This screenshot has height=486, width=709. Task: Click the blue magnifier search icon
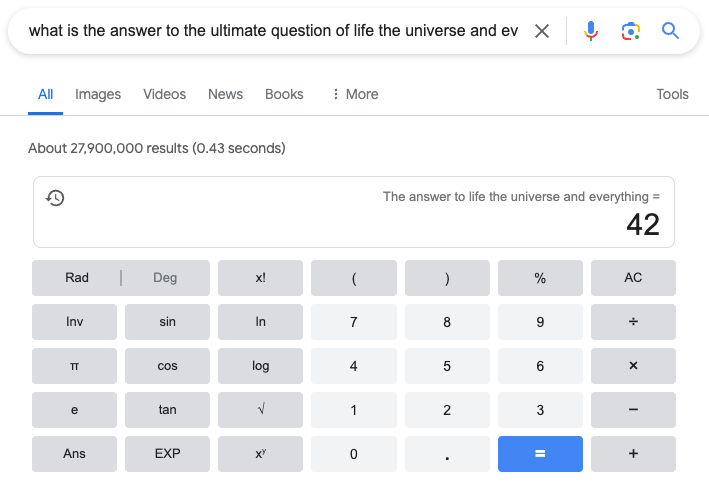(671, 31)
